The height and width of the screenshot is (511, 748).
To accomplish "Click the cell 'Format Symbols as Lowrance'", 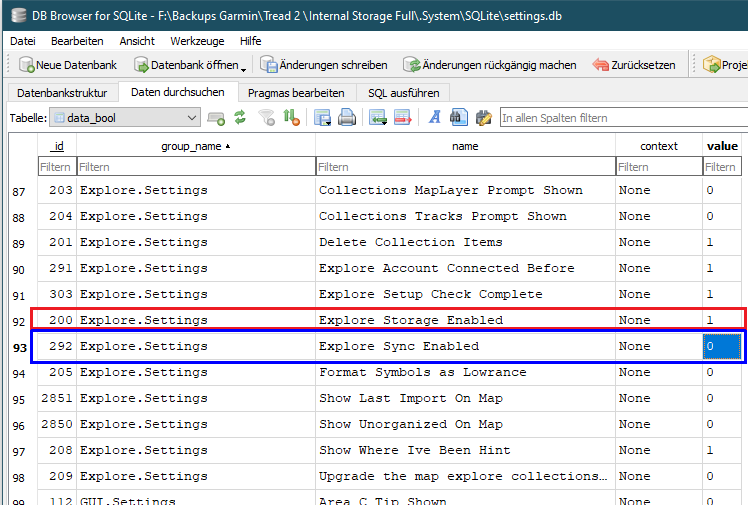I will click(x=465, y=372).
